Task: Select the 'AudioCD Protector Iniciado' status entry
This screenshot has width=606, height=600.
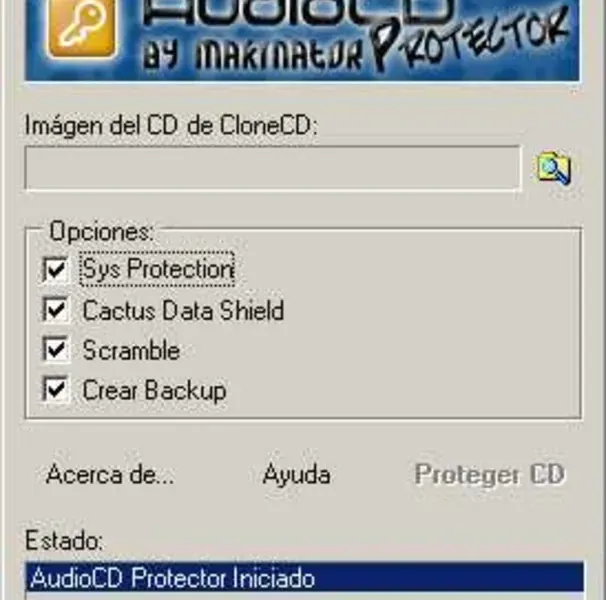Action: 304,578
